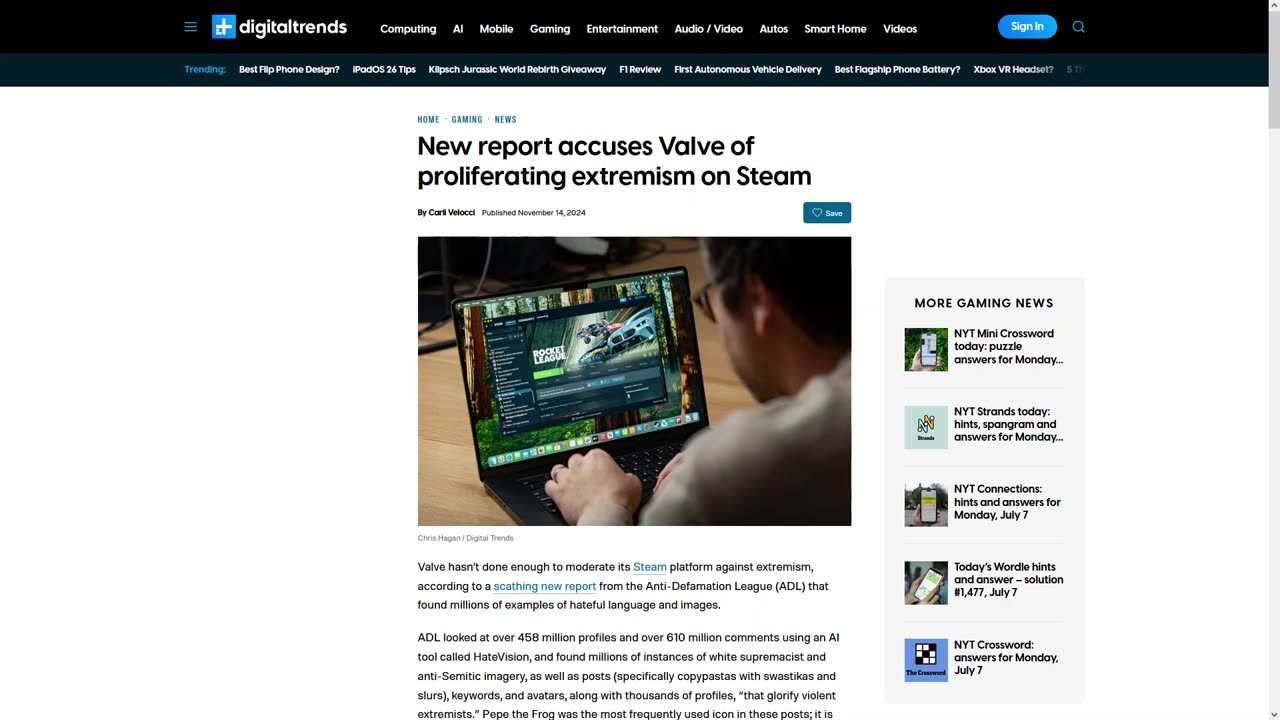
Task: Click the article hero laptop image
Action: pyautogui.click(x=634, y=381)
